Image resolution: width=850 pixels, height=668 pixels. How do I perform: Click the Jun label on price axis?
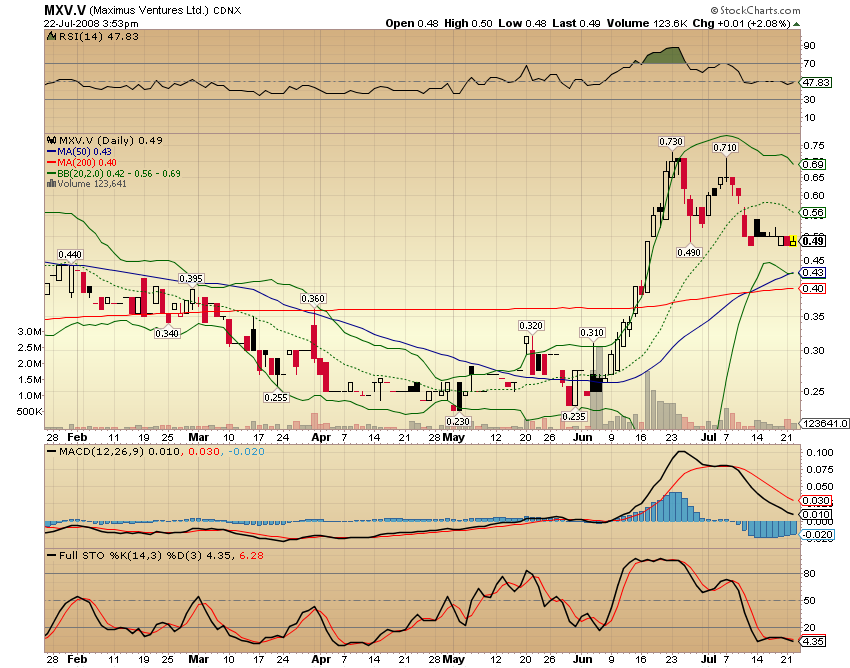[x=583, y=437]
